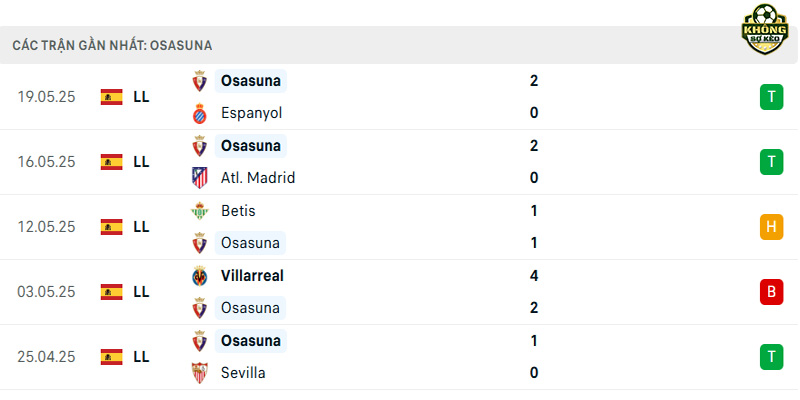The height and width of the screenshot is (400, 800).
Task: Open the Espanyol team link
Action: click(252, 113)
